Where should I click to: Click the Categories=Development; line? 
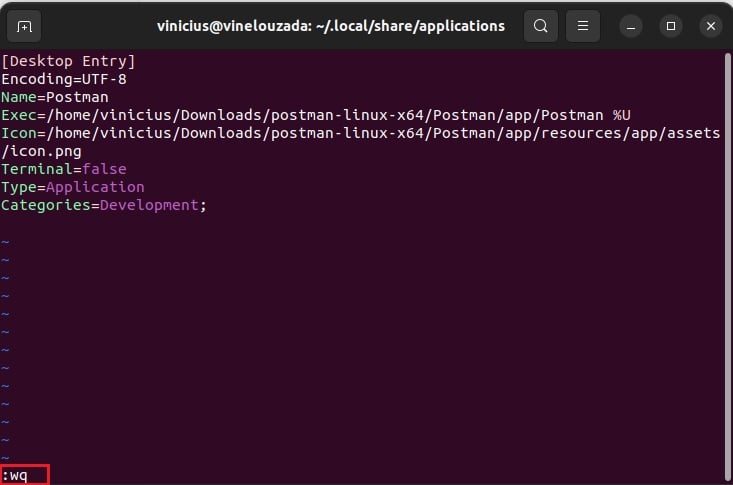(104, 205)
